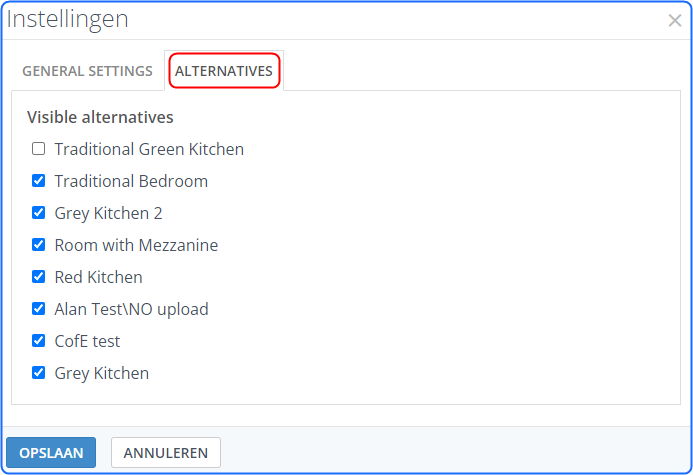Close the Instellingen dialog with the X
693x475 pixels.
[x=675, y=20]
